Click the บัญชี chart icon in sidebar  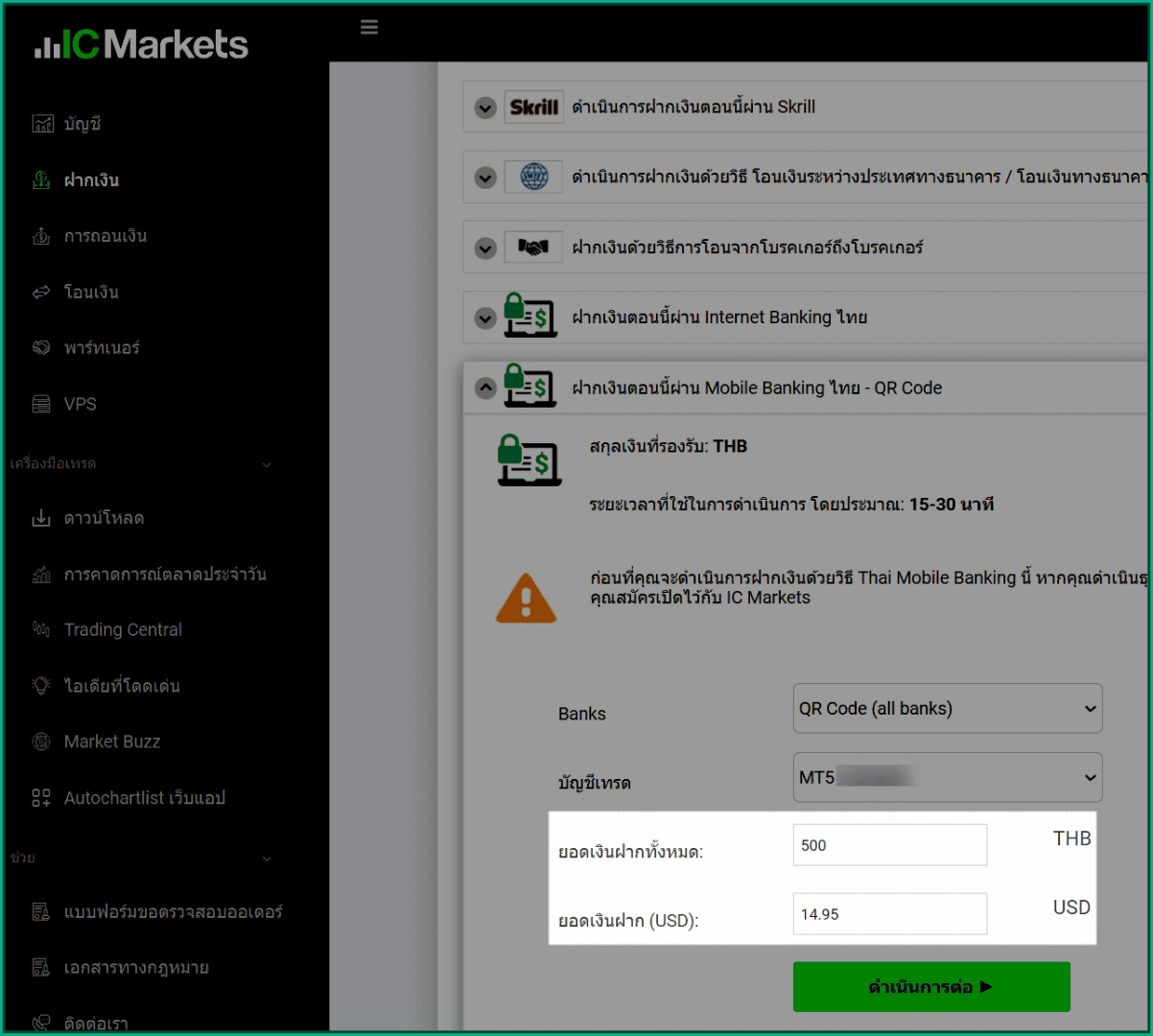click(x=42, y=124)
